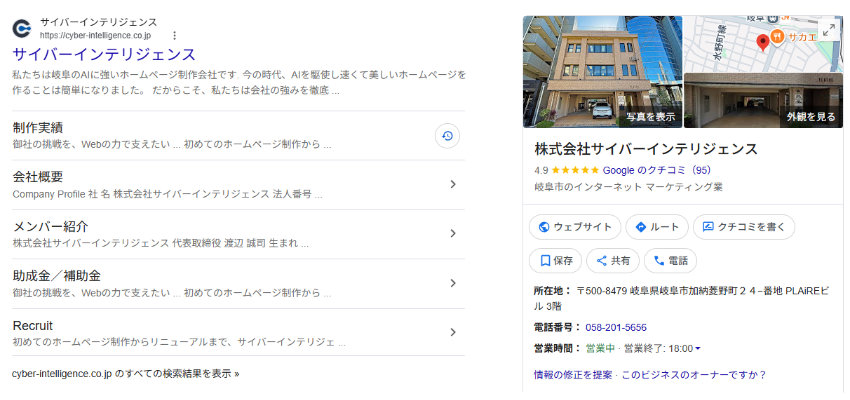Viewport: 850px width, 400px height.
Task: Click the クチコミを書く review button
Action: click(744, 227)
